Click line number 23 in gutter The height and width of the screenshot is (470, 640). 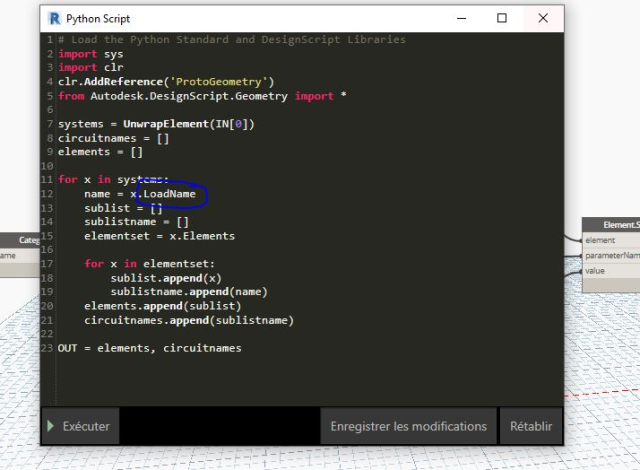click(x=47, y=348)
